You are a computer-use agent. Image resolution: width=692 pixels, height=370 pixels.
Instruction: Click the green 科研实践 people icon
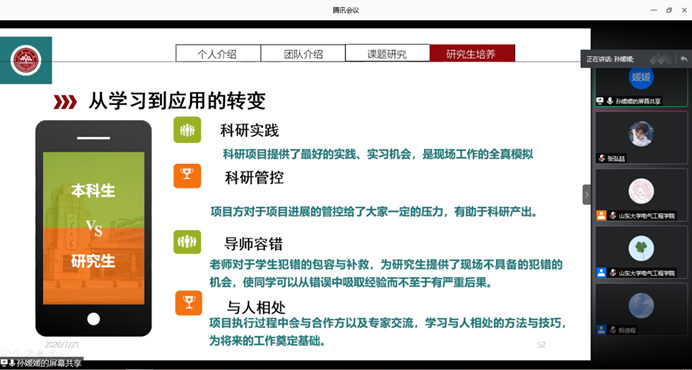pos(187,130)
